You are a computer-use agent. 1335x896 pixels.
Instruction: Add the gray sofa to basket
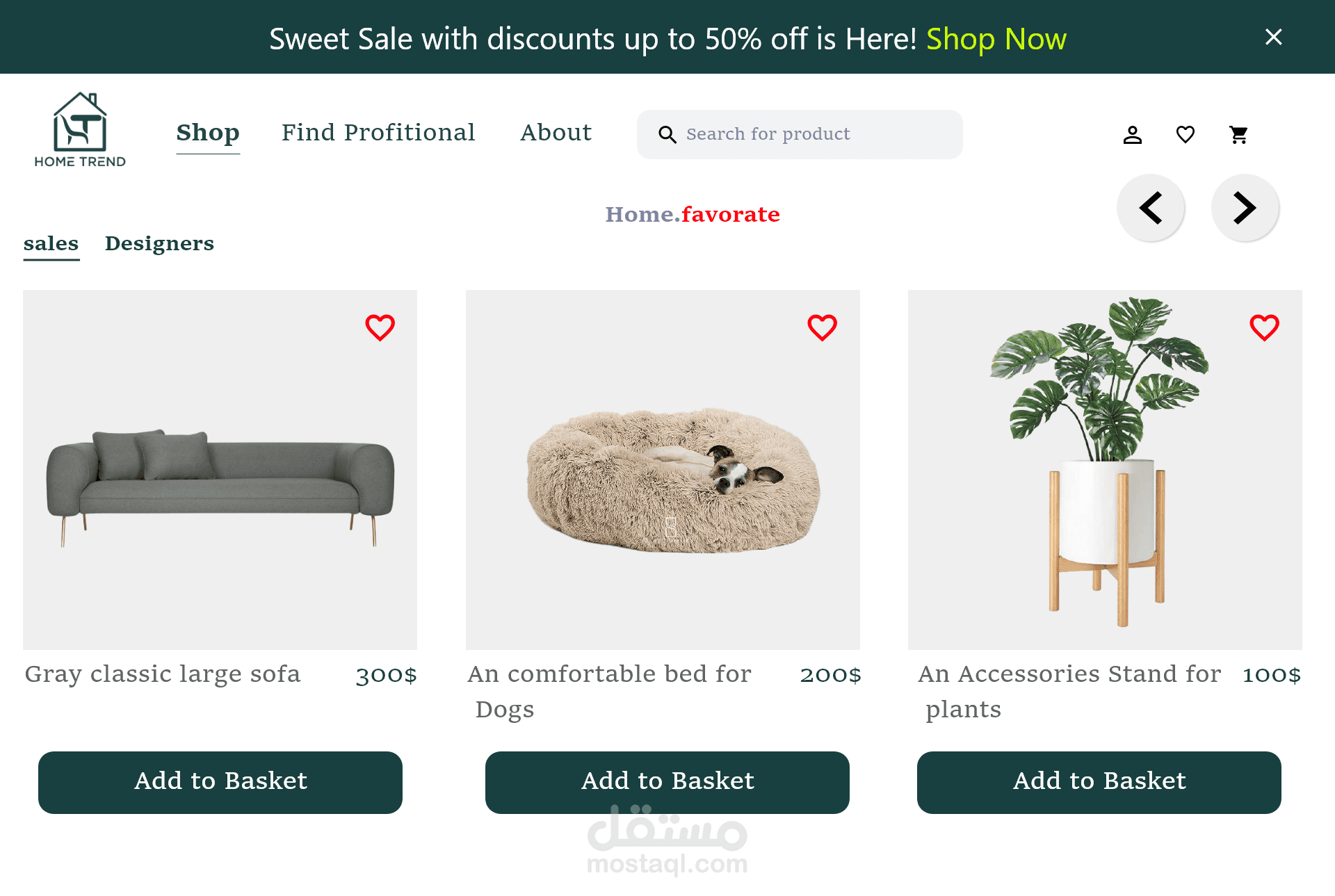click(x=220, y=782)
